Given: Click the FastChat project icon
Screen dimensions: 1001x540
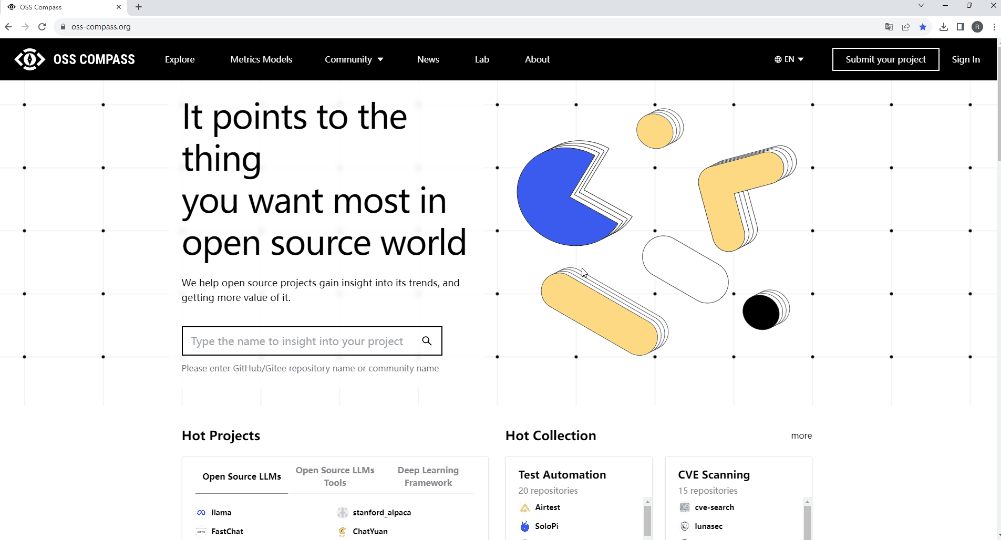Looking at the screenshot, I should click(201, 531).
